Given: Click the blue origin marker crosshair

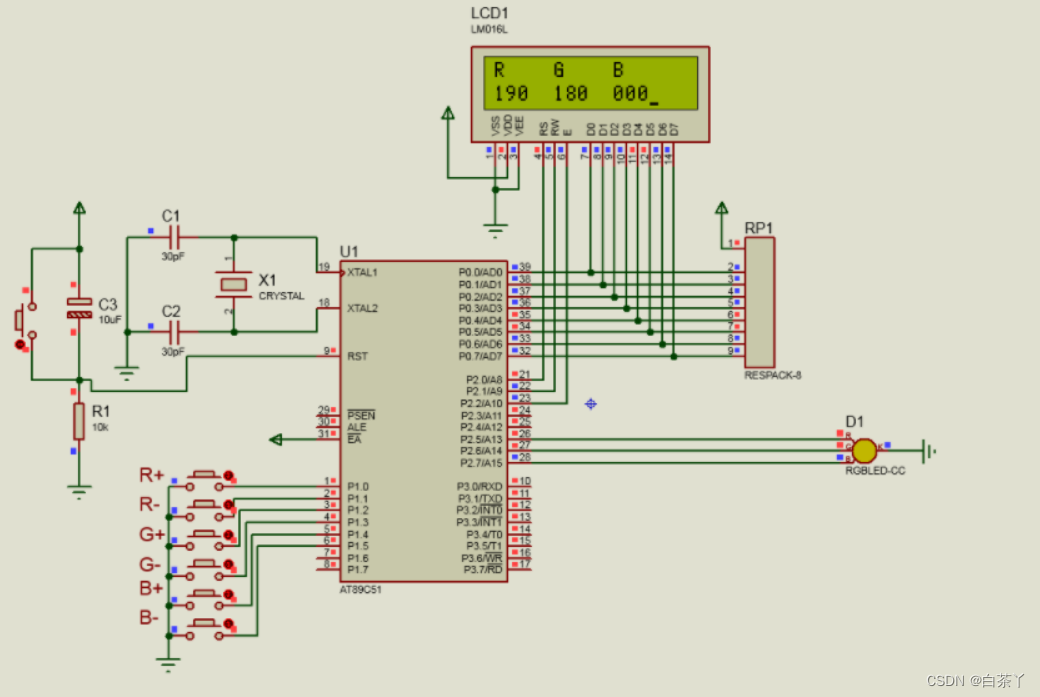Looking at the screenshot, I should [591, 403].
